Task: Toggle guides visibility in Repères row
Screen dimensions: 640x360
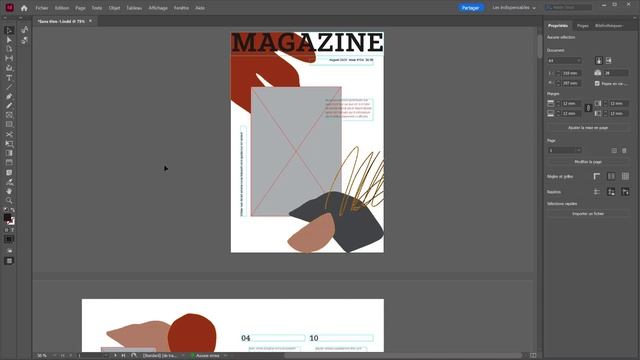Action: [597, 192]
